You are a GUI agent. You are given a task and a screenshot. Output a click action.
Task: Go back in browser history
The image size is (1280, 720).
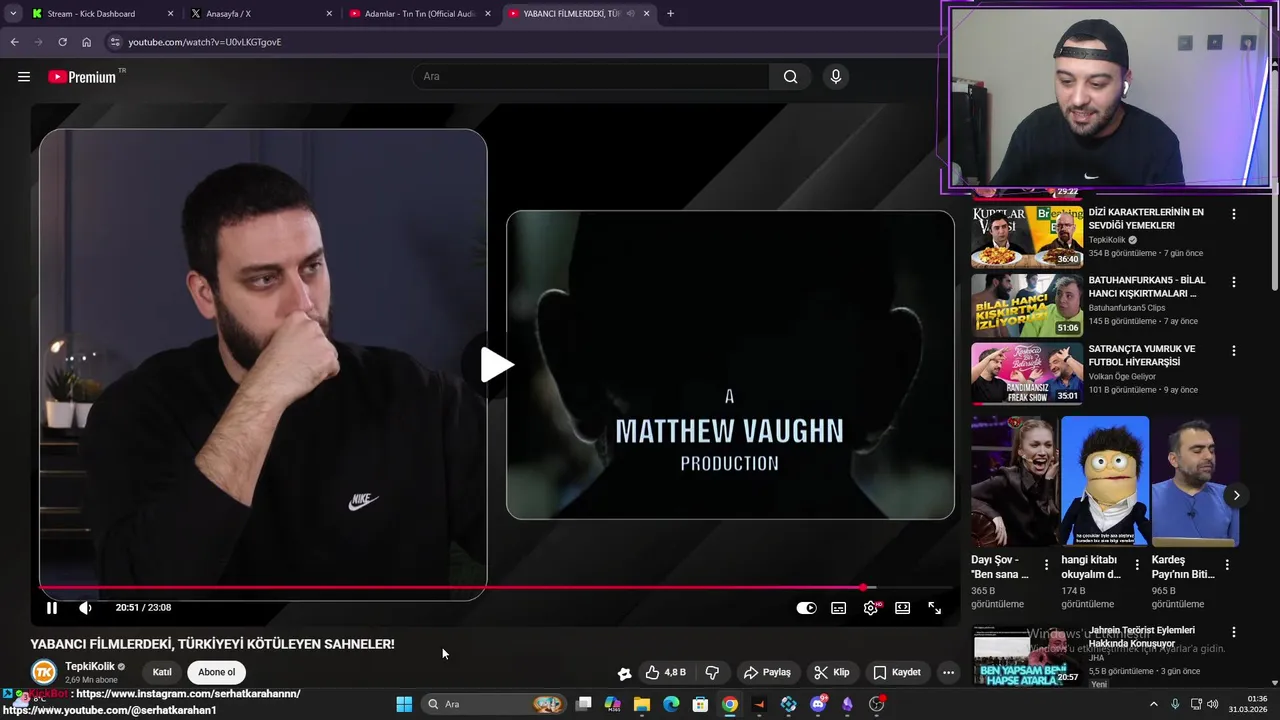pos(14,42)
